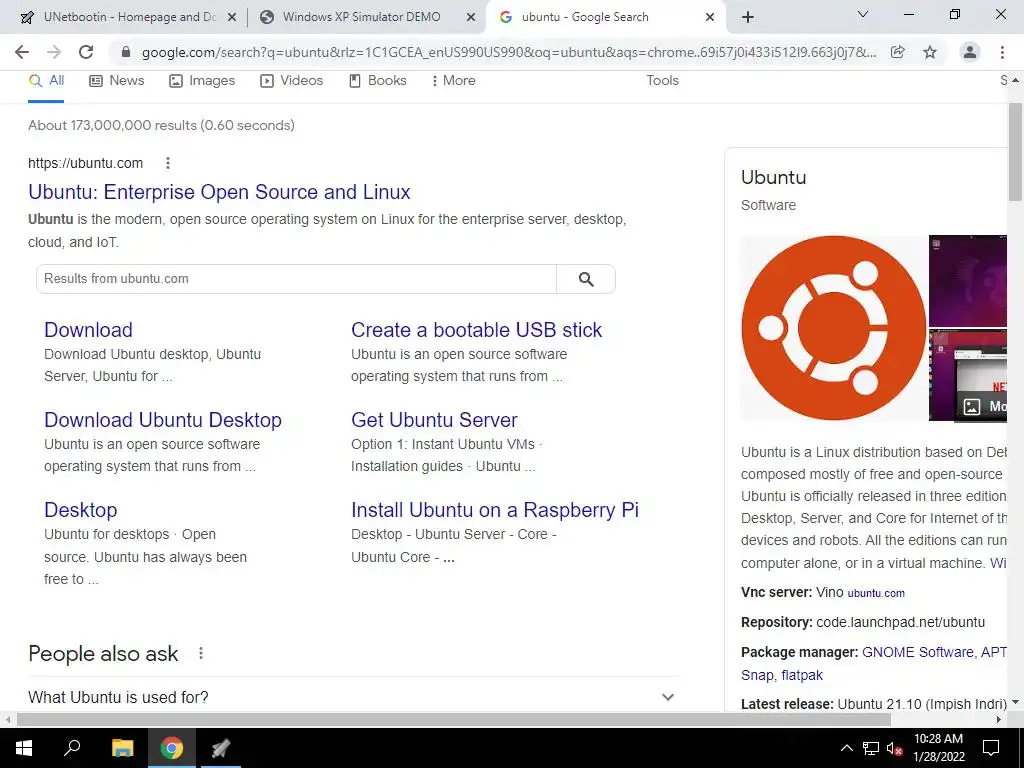Close the UNetbootin tab
This screenshot has height=768, width=1024.
(x=232, y=18)
